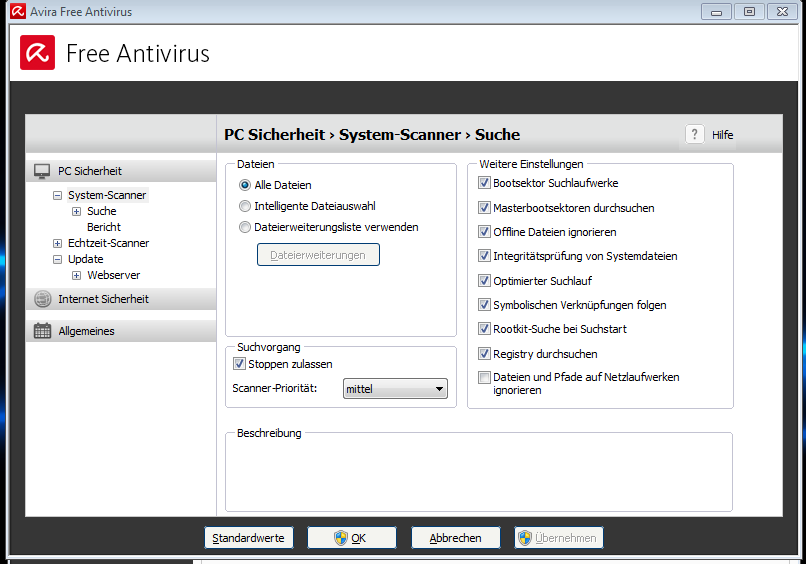Collapse the Update tree node

click(x=58, y=260)
